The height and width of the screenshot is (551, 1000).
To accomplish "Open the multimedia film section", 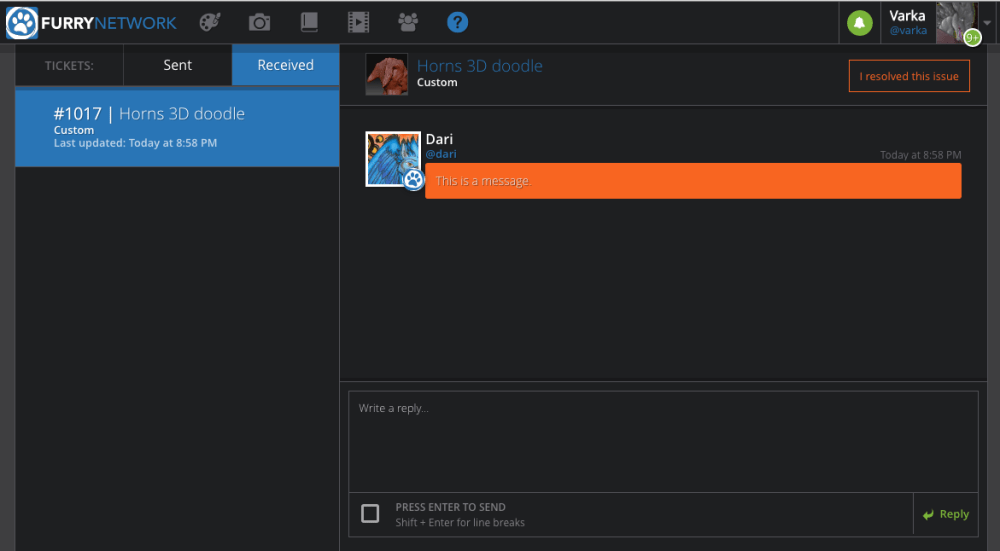I will click(x=358, y=22).
